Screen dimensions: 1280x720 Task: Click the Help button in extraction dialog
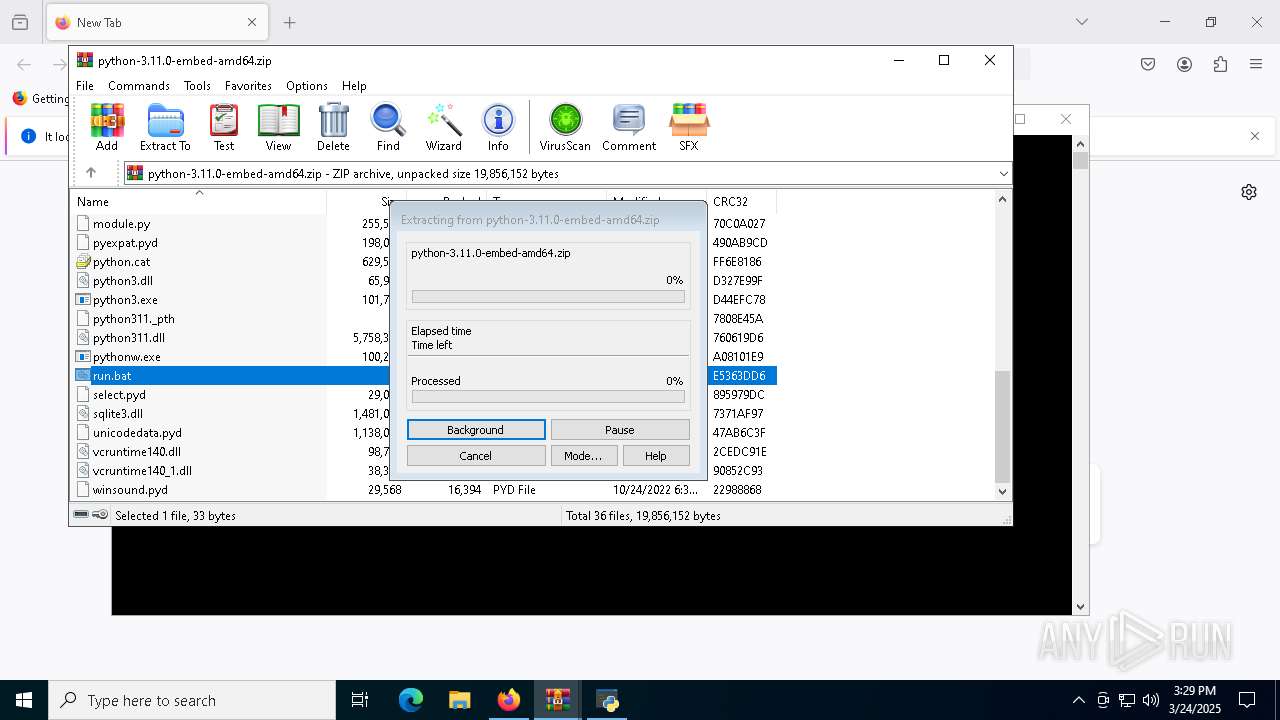656,456
